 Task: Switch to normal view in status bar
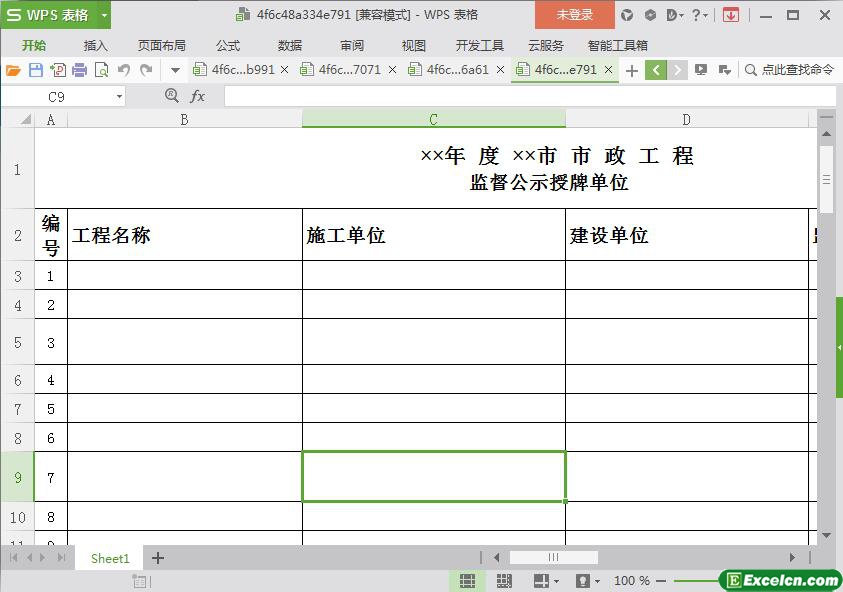pyautogui.click(x=467, y=581)
